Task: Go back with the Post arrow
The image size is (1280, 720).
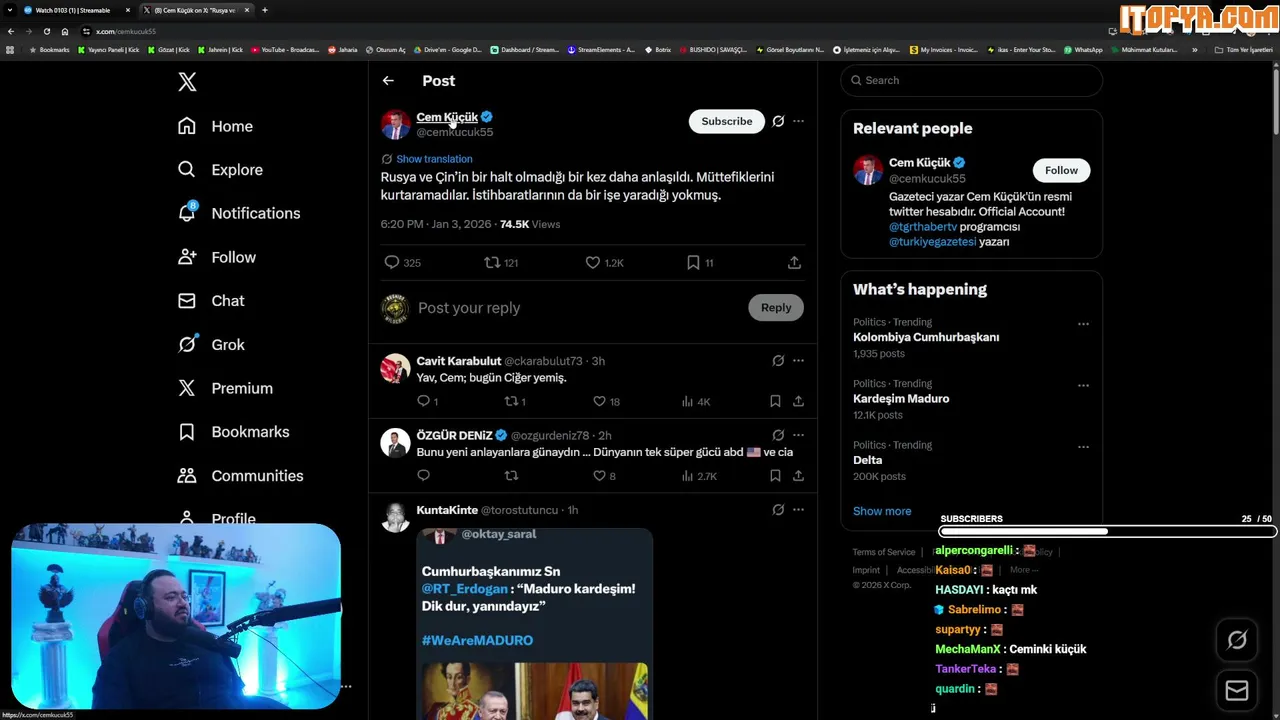Action: [x=388, y=81]
